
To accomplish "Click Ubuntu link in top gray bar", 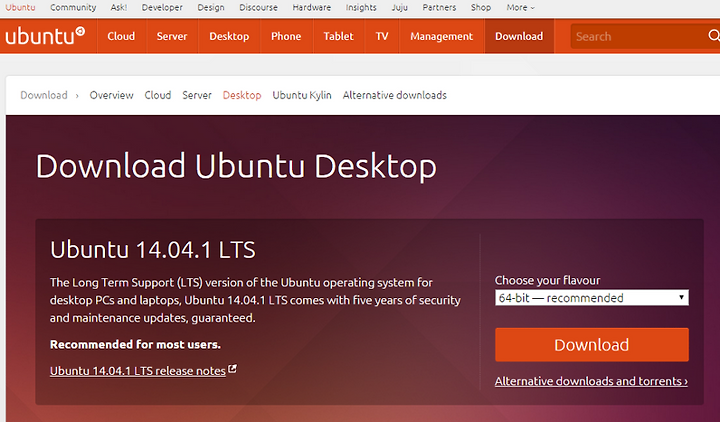I will tap(20, 7).
